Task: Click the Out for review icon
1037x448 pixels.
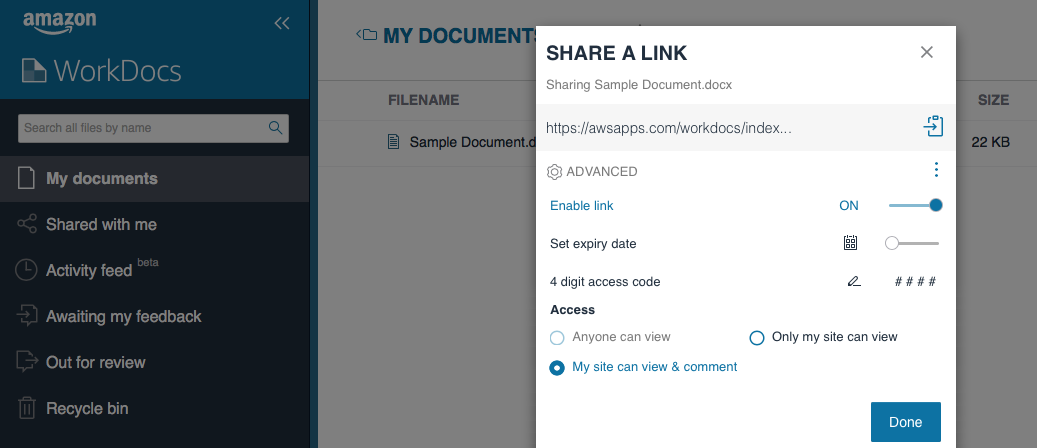Action: point(26,362)
